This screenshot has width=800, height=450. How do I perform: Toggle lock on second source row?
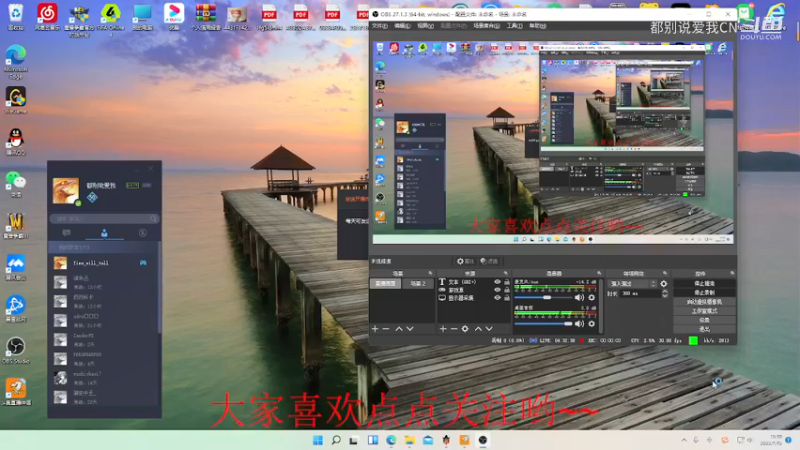(507, 290)
